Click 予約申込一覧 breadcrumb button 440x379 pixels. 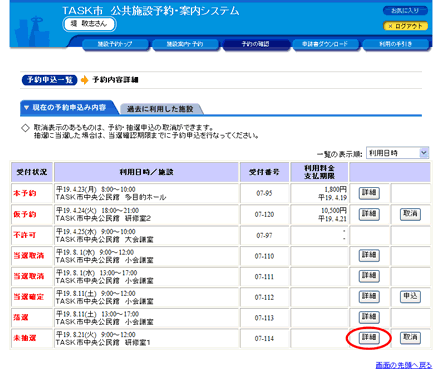50,80
